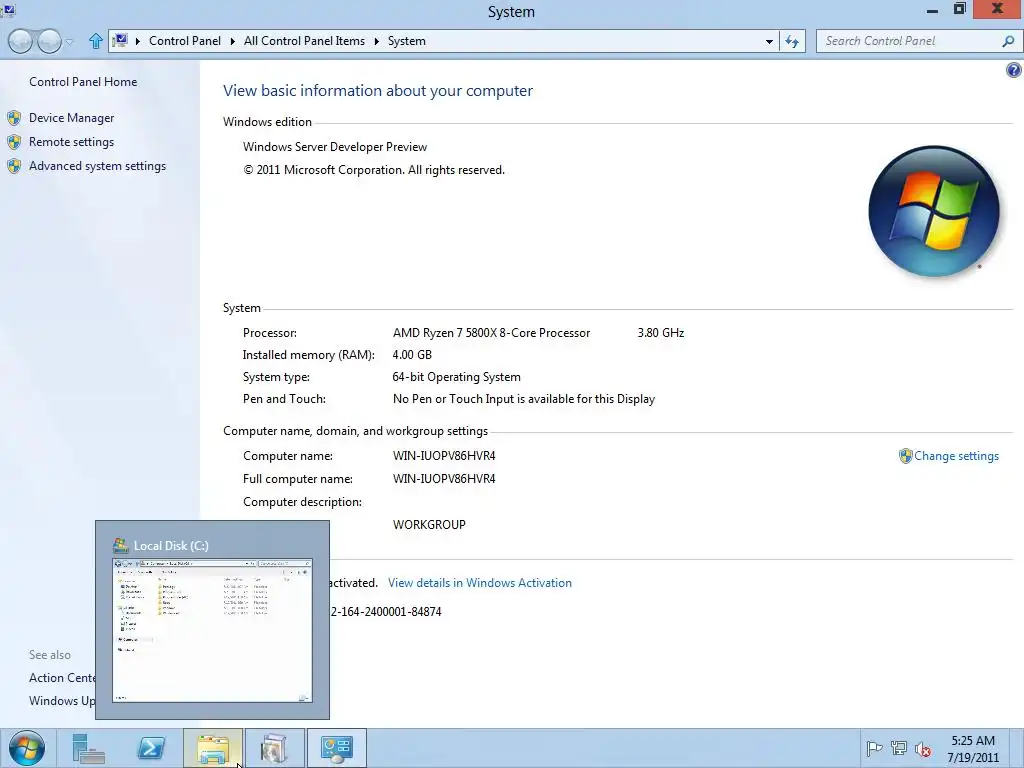Open Server Manager from the taskbar
This screenshot has width=1024, height=768.
(88, 748)
